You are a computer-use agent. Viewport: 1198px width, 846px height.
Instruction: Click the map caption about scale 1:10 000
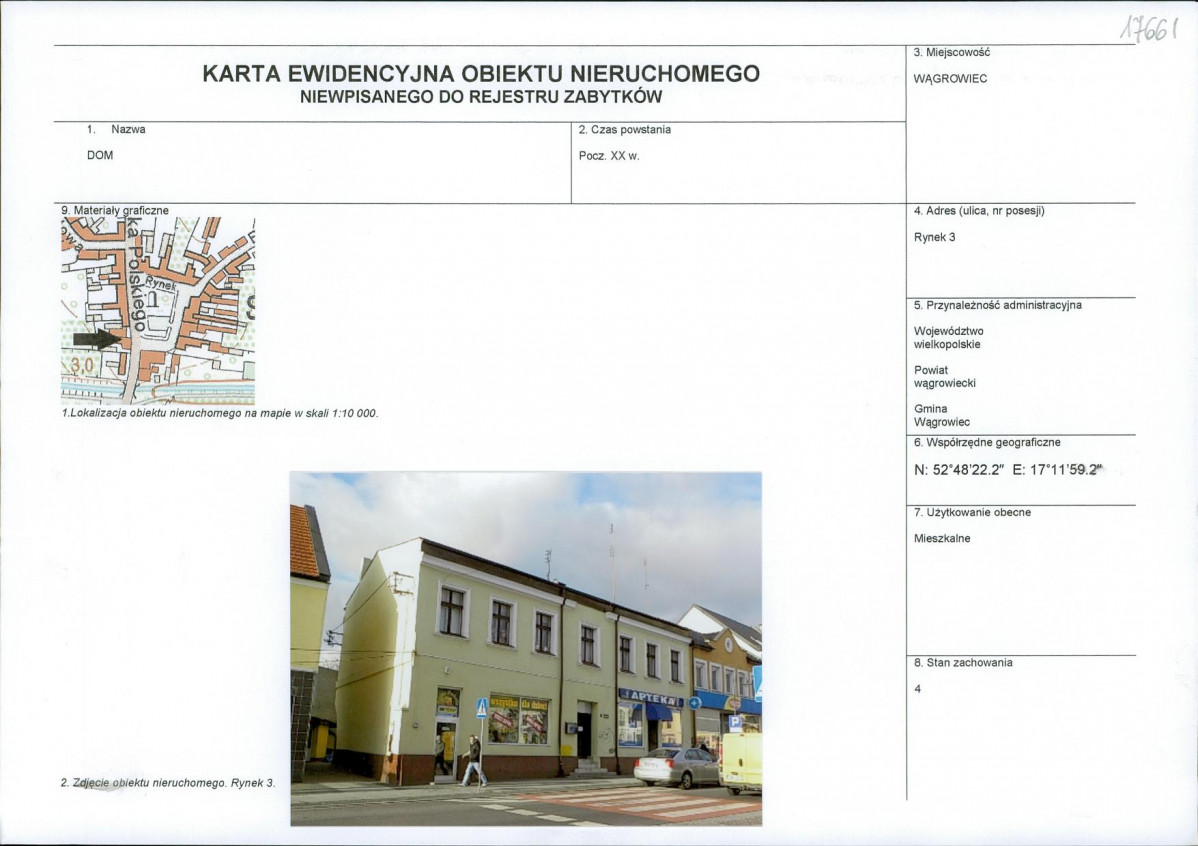coord(220,413)
